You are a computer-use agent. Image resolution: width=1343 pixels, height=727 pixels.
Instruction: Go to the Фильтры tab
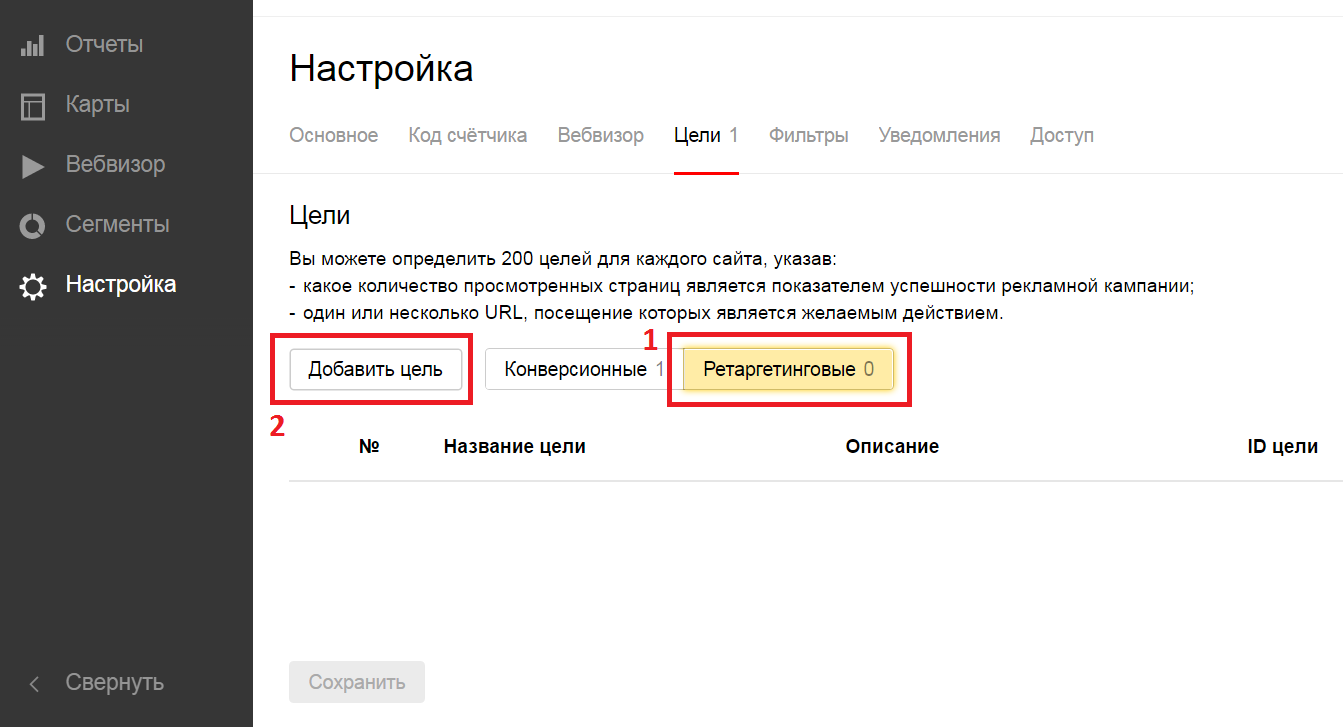click(808, 135)
